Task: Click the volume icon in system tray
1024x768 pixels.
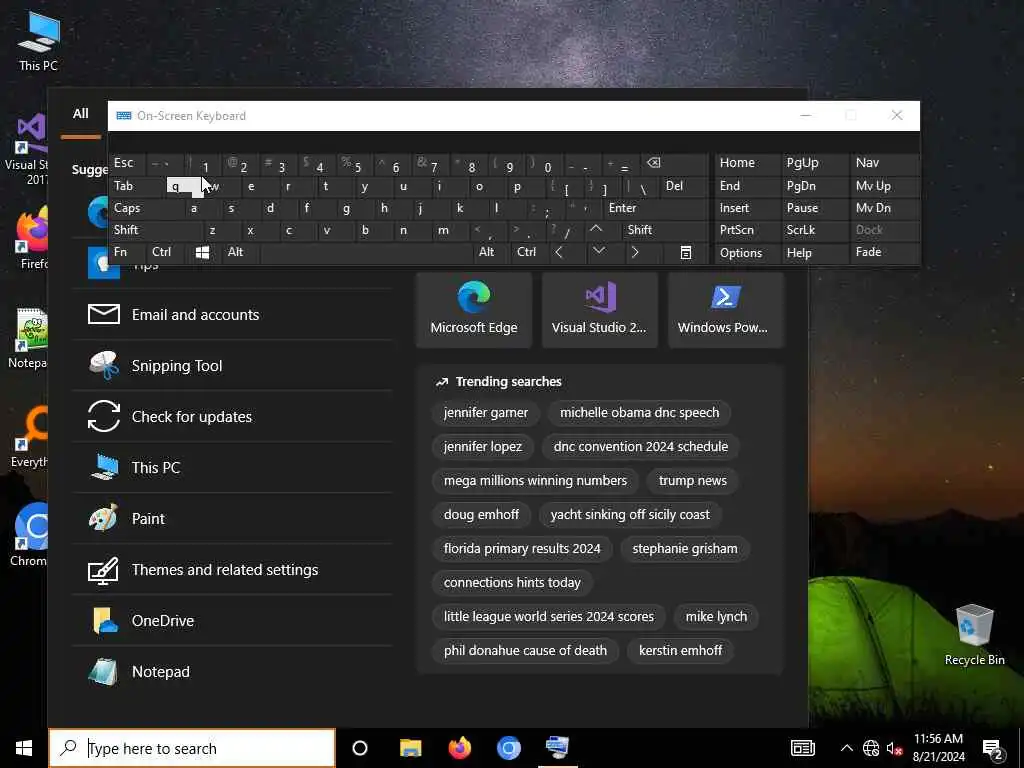Action: pyautogui.click(x=894, y=748)
